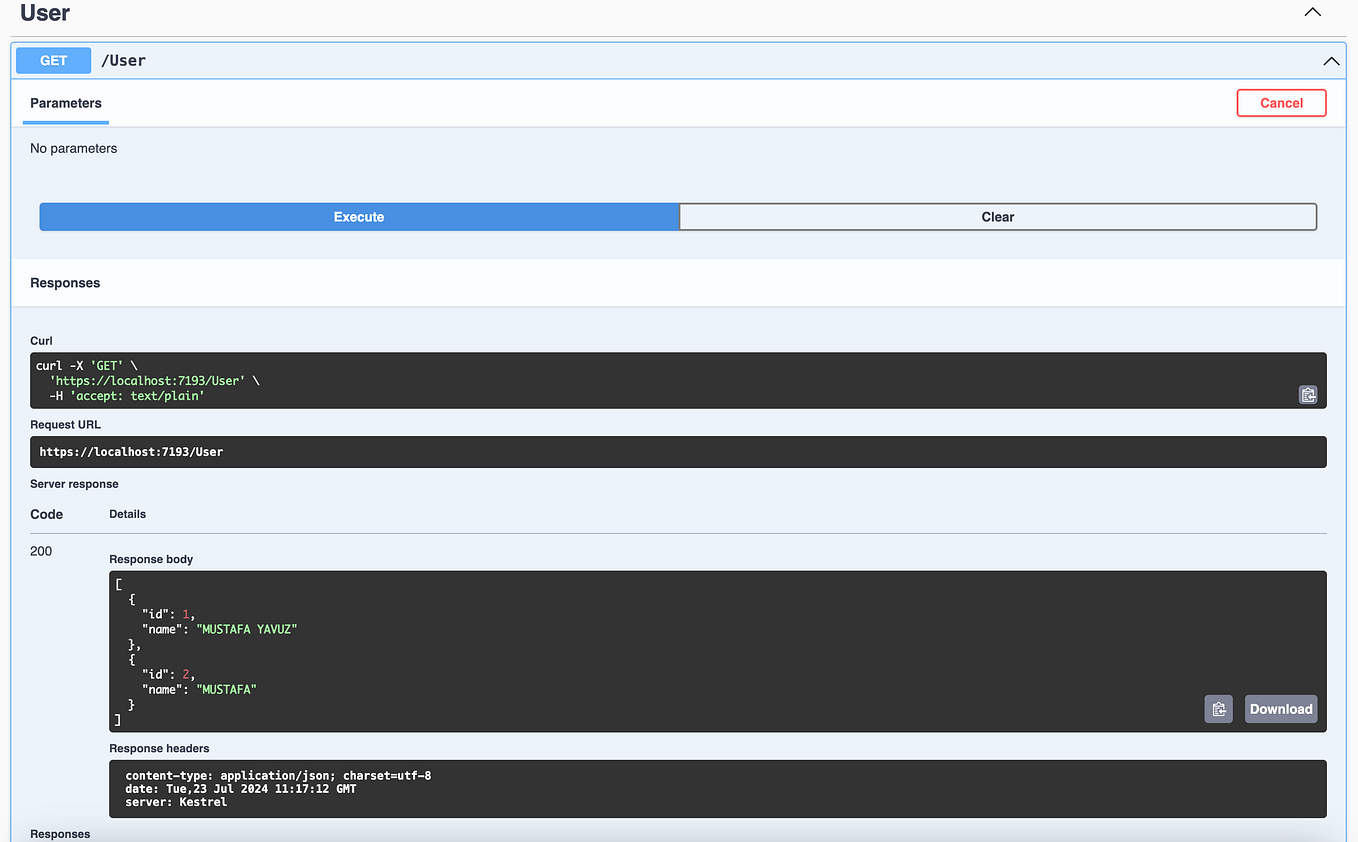Click the No parameters text area
This screenshot has height=842, width=1358.
coord(73,147)
